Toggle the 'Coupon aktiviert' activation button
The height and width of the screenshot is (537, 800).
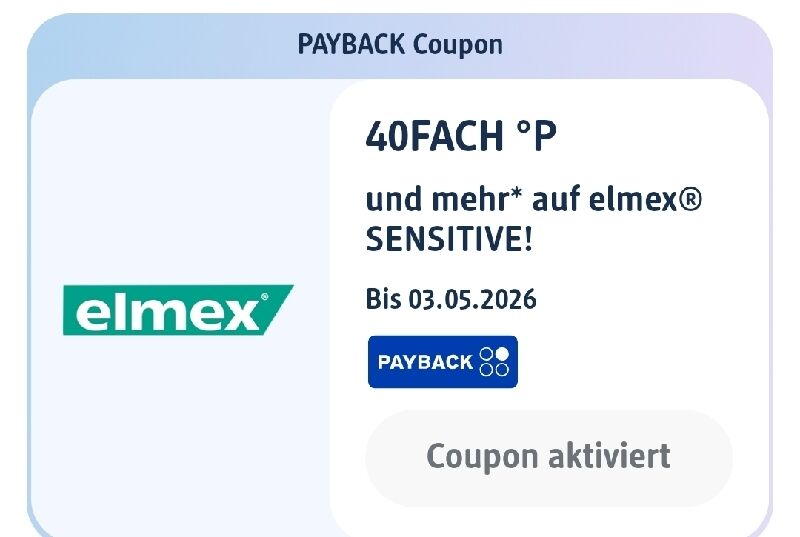tap(548, 456)
